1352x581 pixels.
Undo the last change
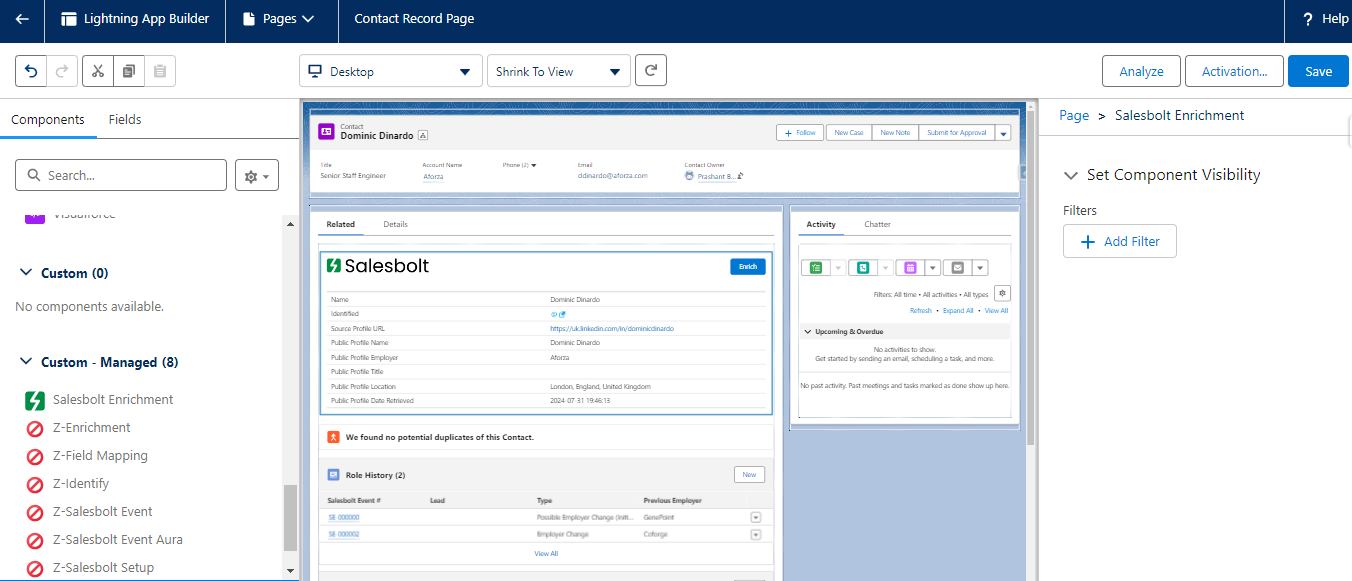coord(31,71)
